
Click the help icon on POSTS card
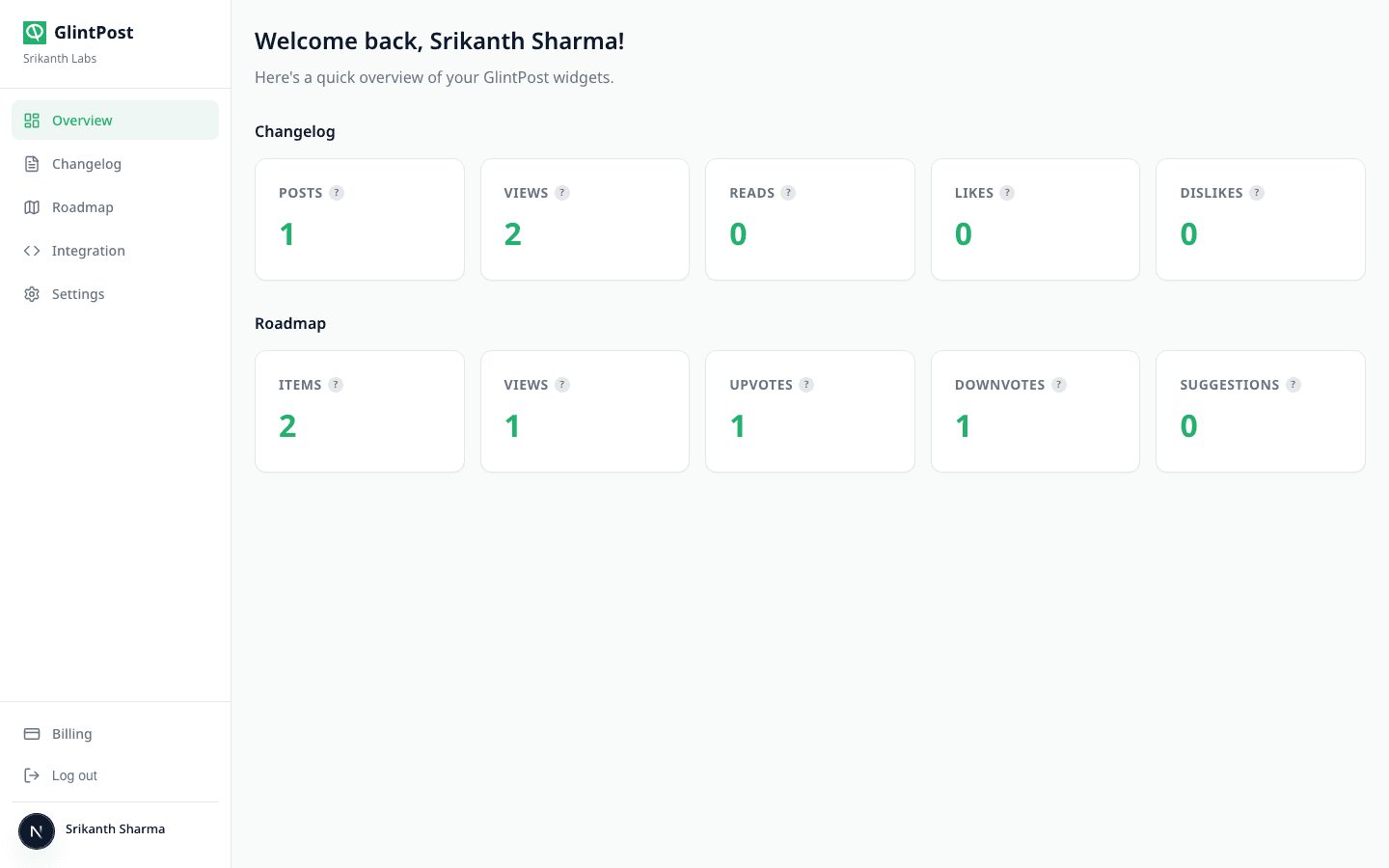337,193
